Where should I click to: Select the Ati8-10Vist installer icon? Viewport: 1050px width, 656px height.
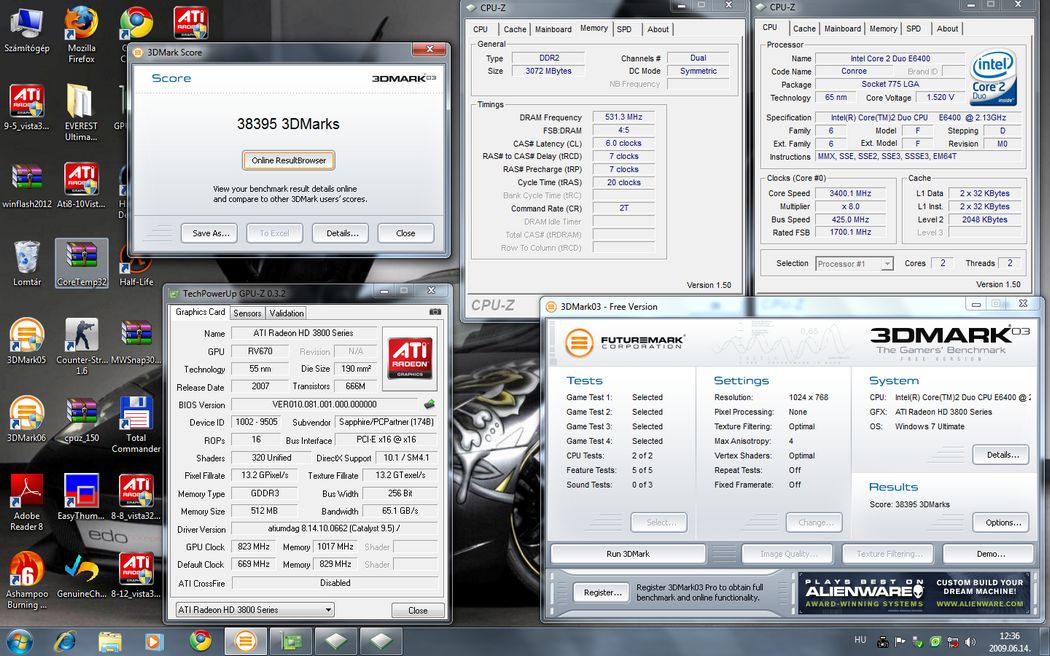point(81,186)
